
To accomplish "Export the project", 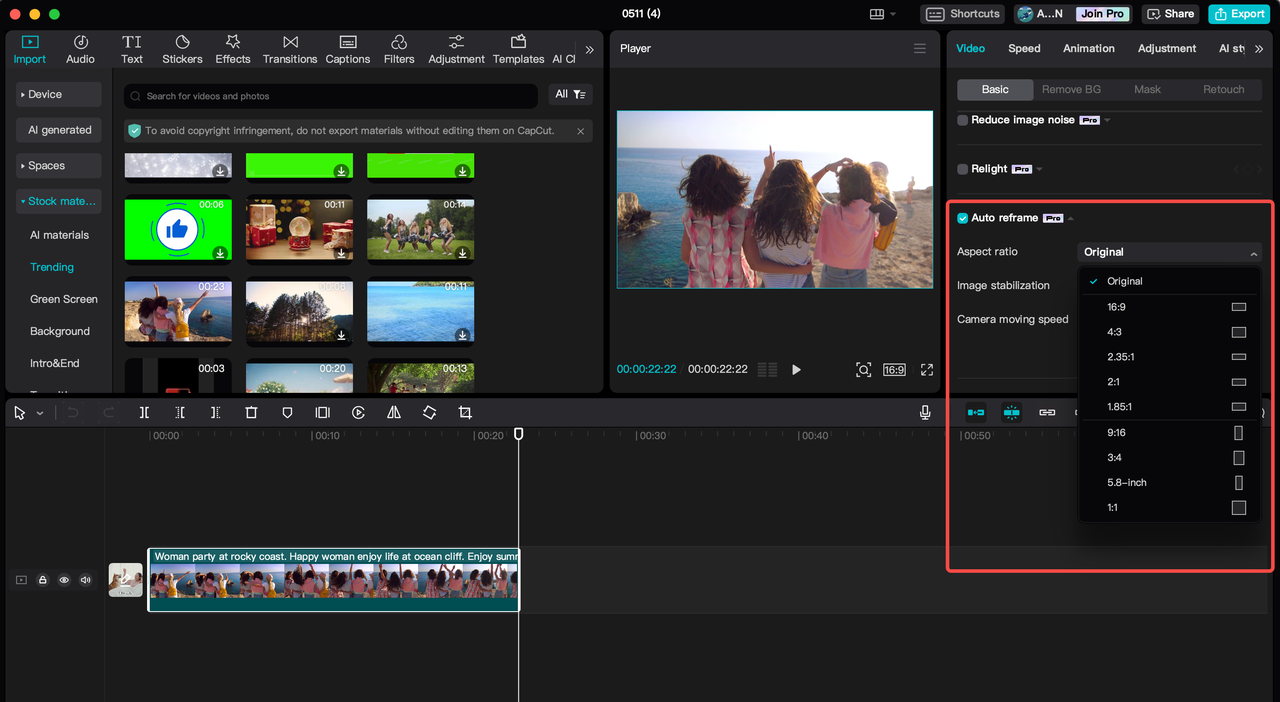I will [x=1238, y=14].
